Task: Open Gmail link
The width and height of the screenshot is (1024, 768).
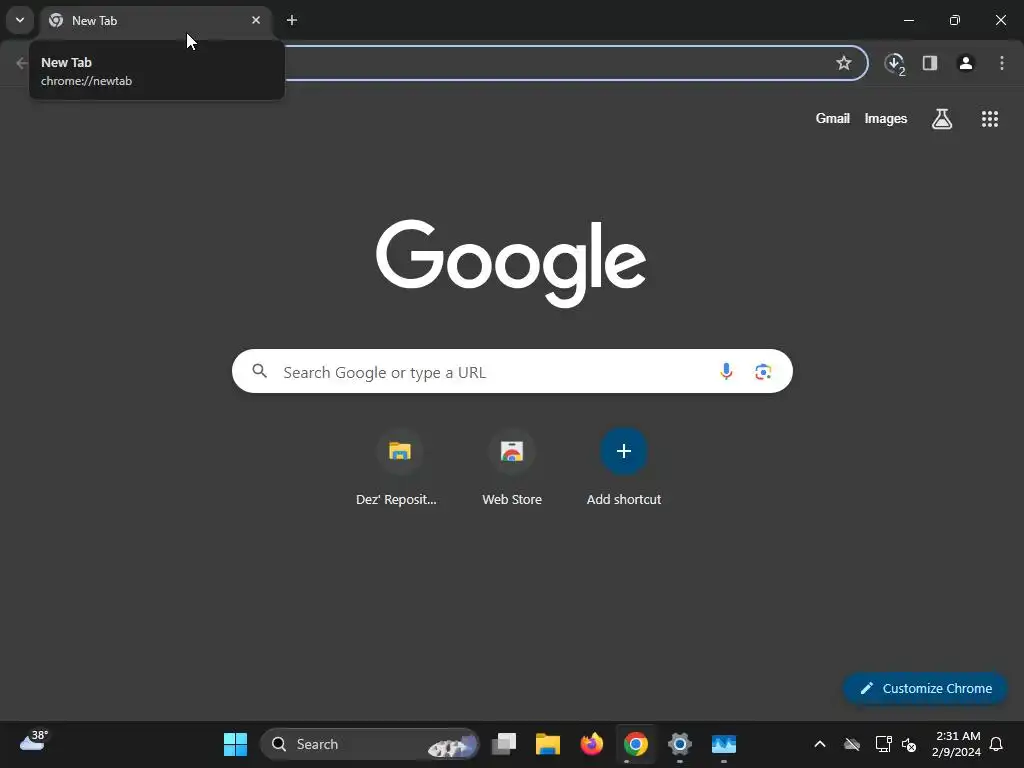Action: [x=833, y=118]
